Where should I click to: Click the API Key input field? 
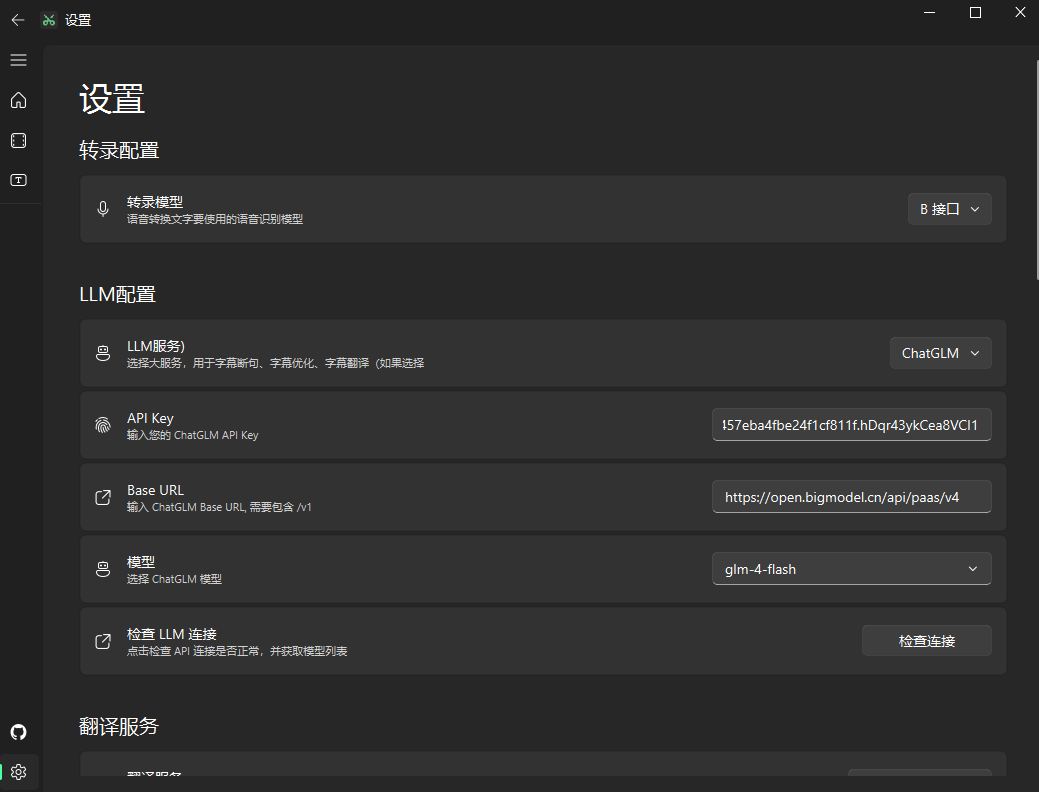[851, 425]
